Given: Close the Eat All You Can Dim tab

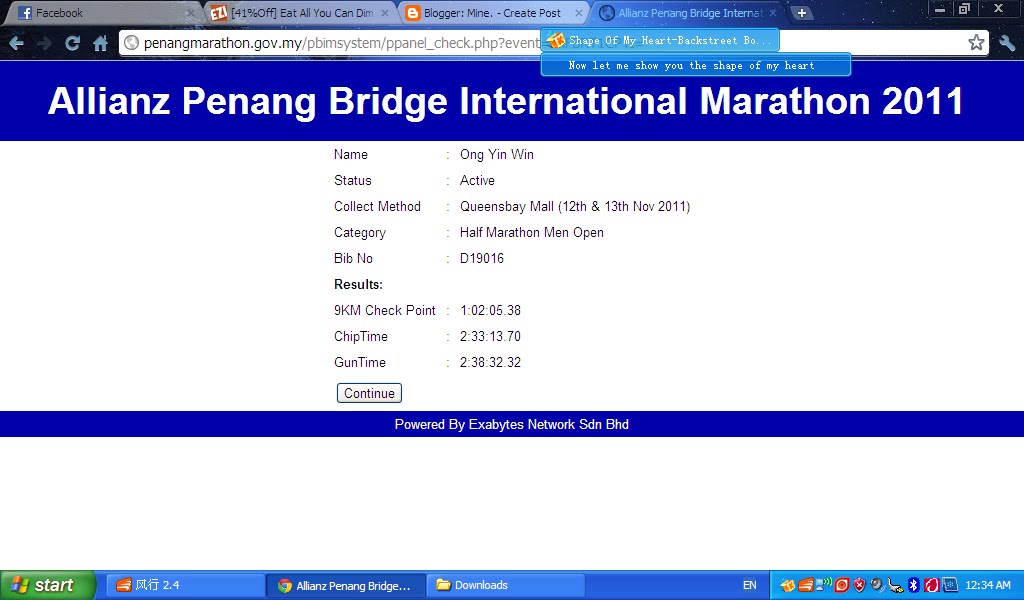Looking at the screenshot, I should click(x=385, y=13).
